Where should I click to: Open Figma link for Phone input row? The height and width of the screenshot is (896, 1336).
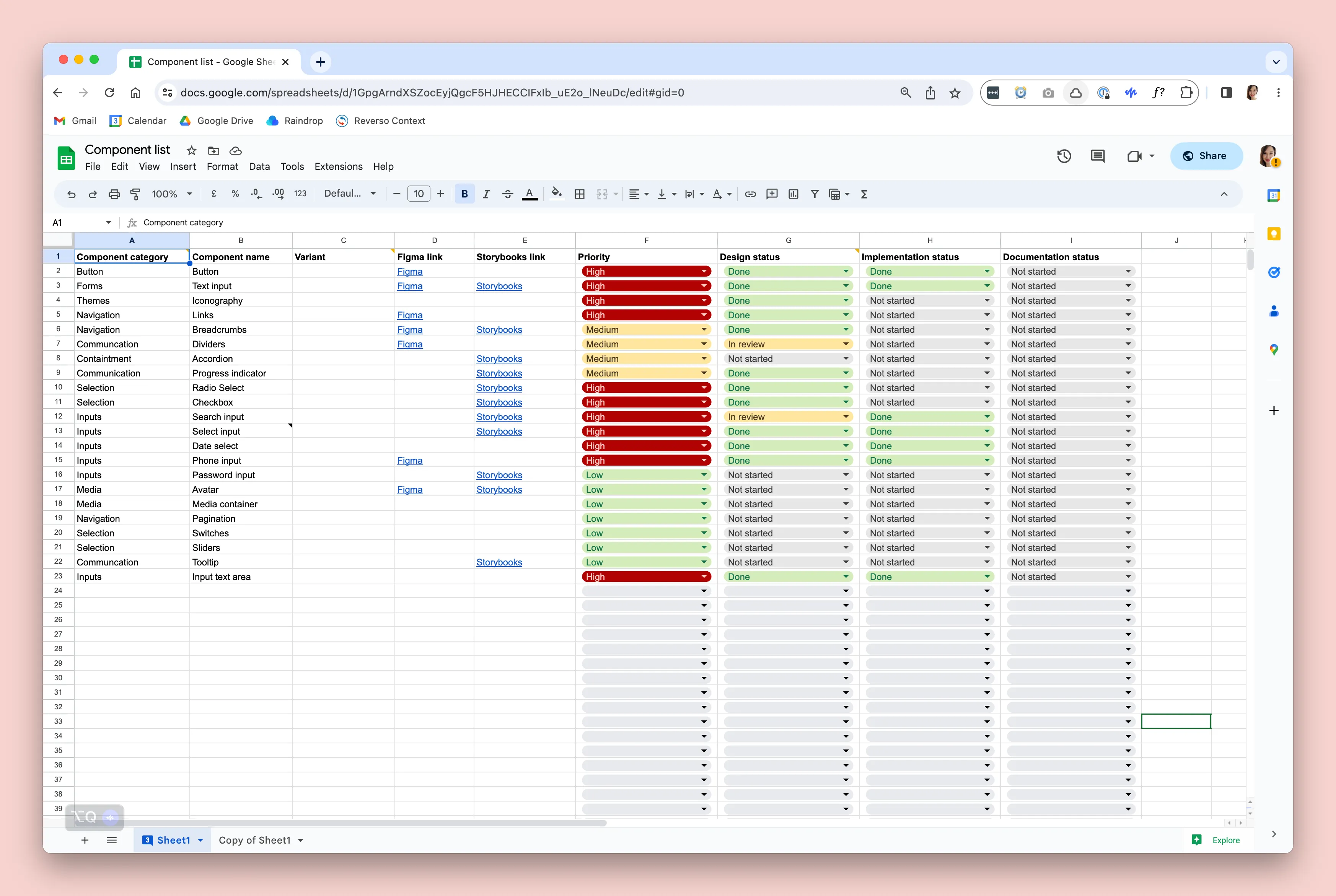[410, 461]
